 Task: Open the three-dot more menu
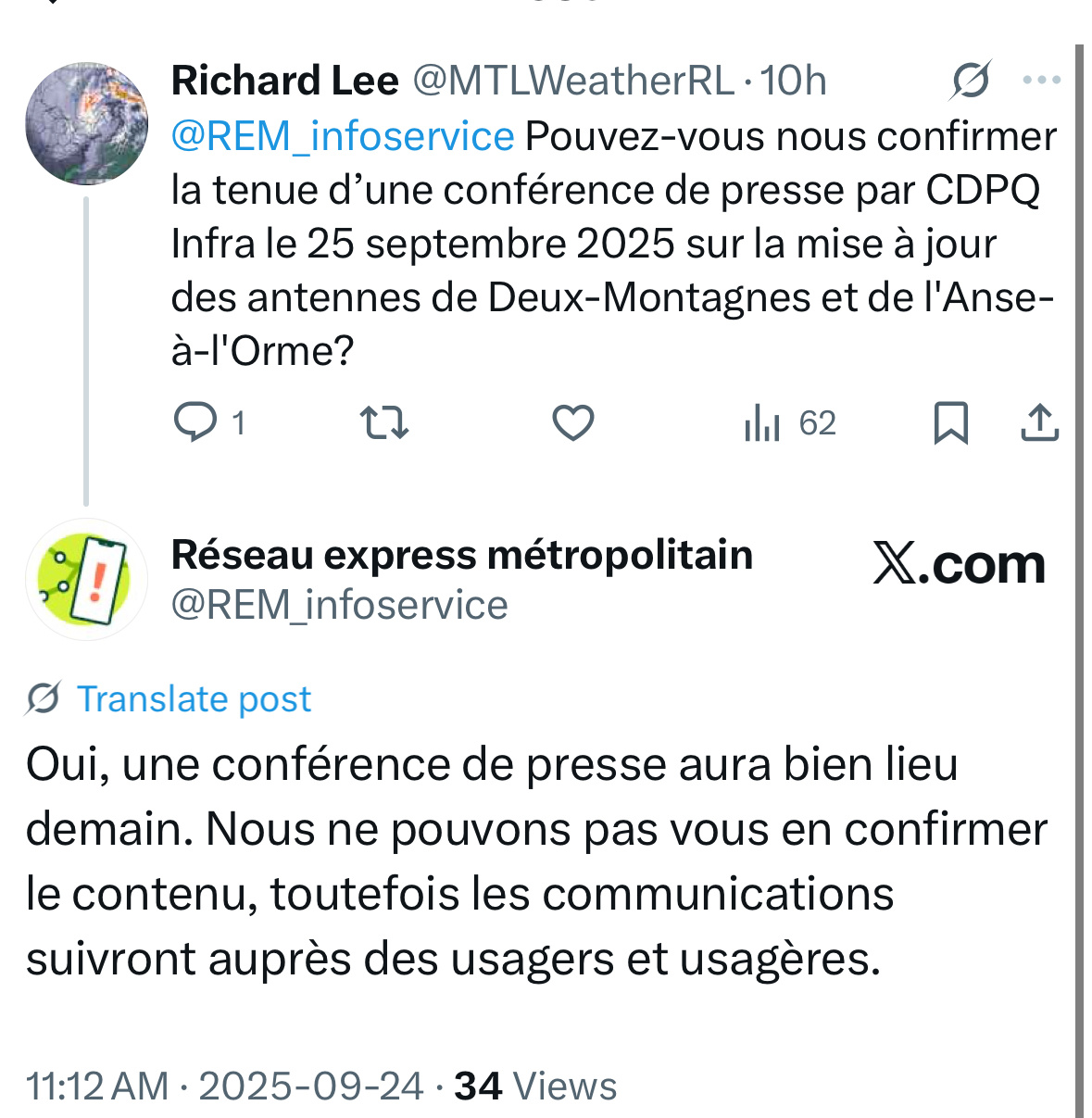click(1041, 81)
